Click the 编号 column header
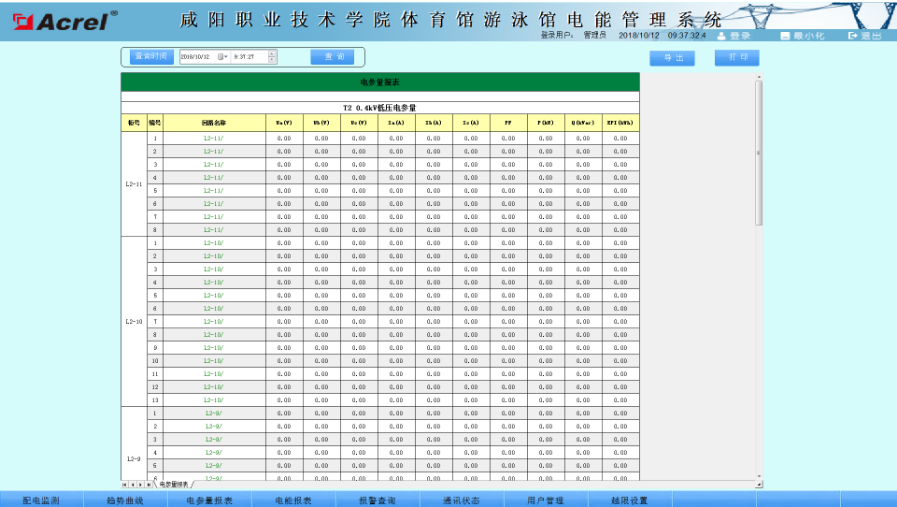The height and width of the screenshot is (507, 897). point(155,123)
